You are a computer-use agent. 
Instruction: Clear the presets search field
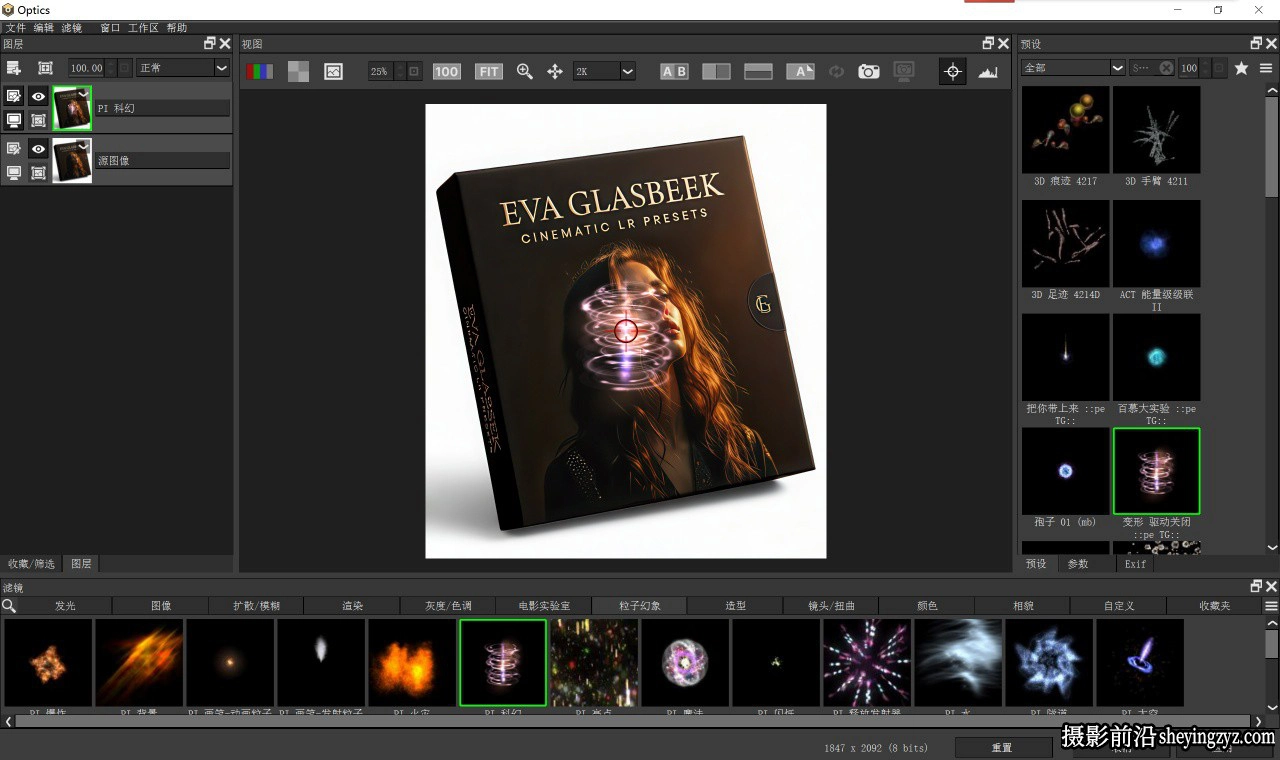1166,68
